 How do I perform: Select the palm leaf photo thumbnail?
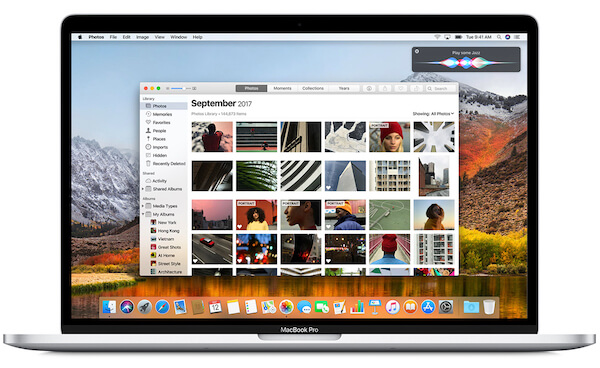[256, 176]
